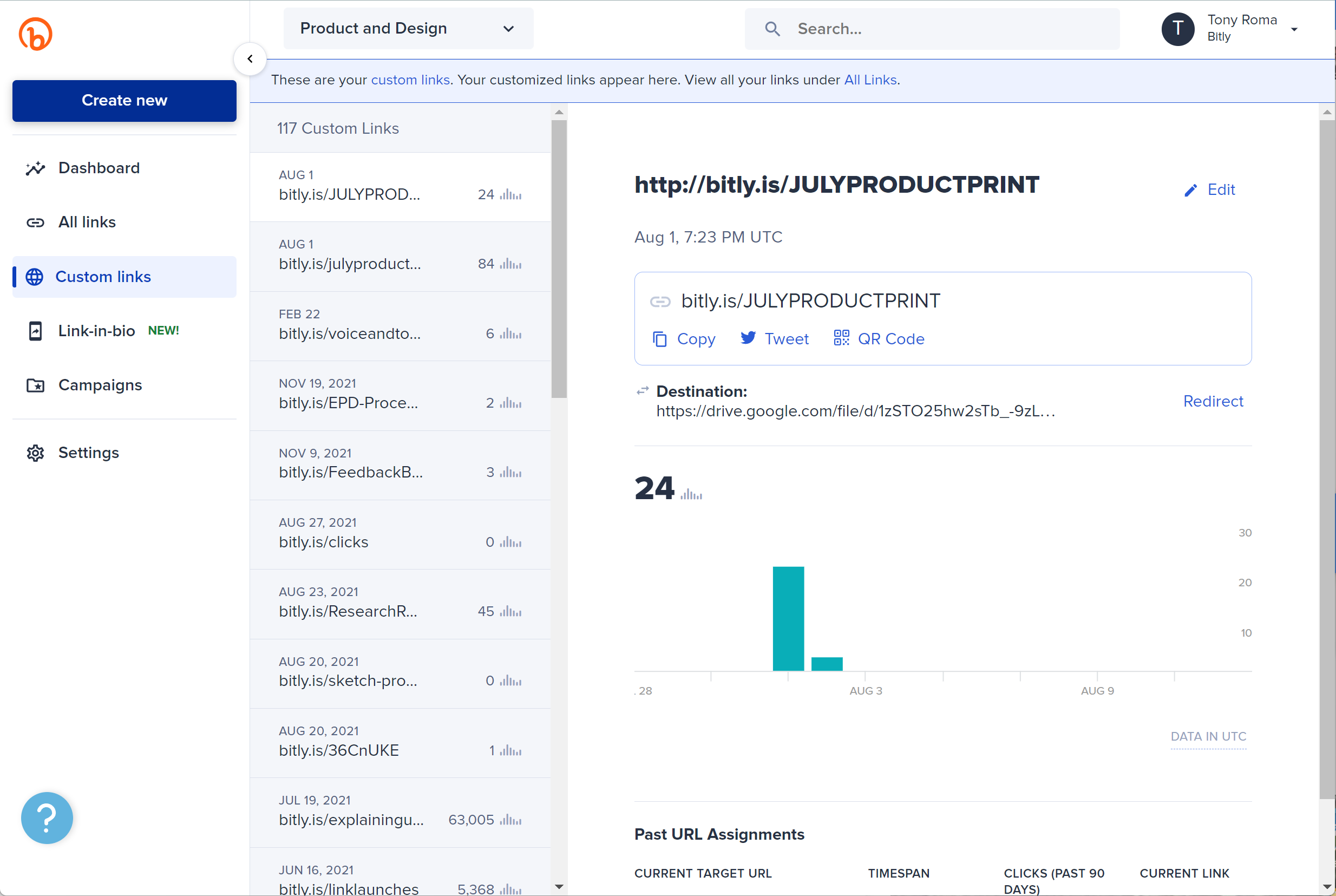Click the Redirect link
The height and width of the screenshot is (896, 1336).
click(x=1213, y=401)
